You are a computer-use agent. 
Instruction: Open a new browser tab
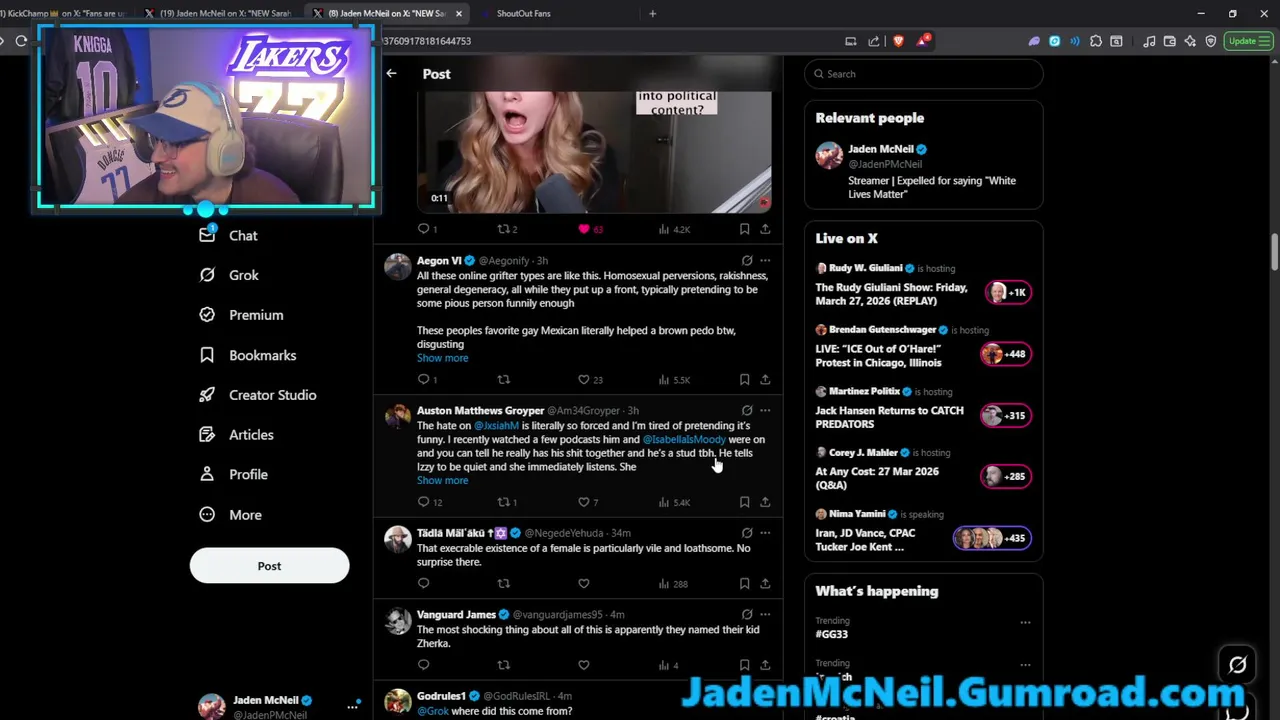click(652, 14)
